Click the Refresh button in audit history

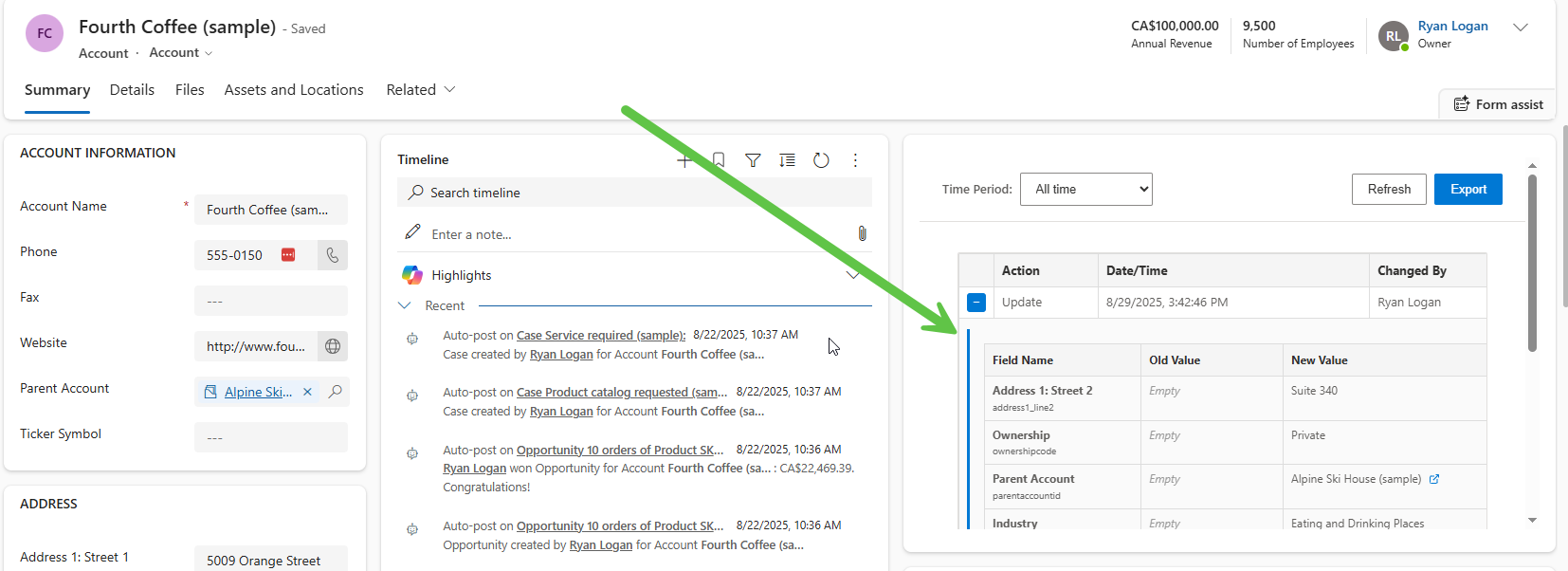1389,189
